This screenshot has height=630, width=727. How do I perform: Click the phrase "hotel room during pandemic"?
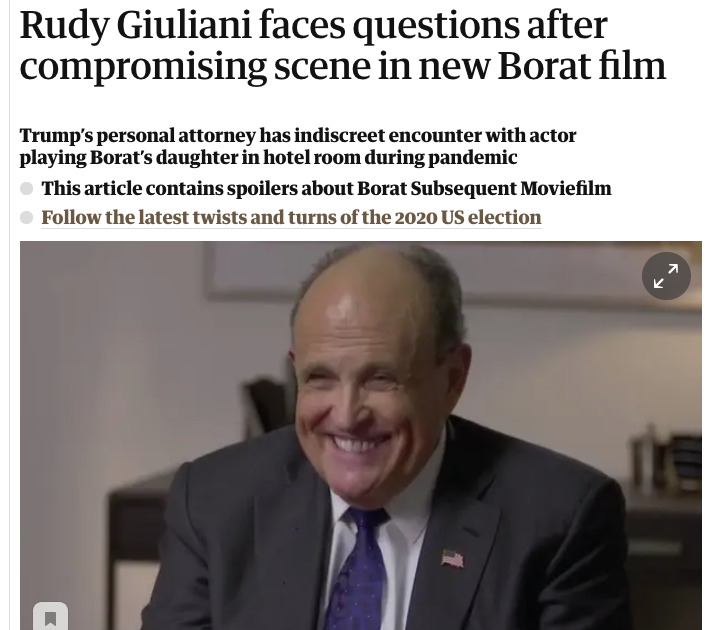tap(390, 158)
